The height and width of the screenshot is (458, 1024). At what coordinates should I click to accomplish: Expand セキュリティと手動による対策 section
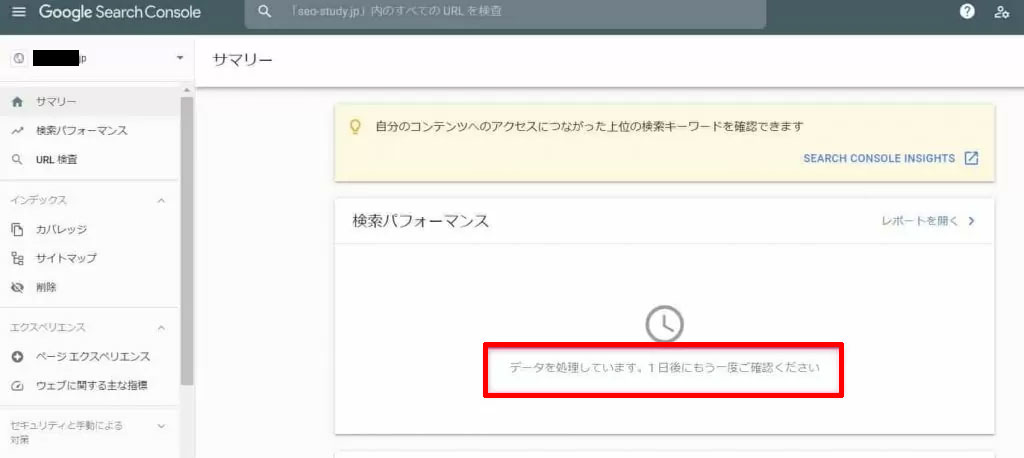(162, 426)
